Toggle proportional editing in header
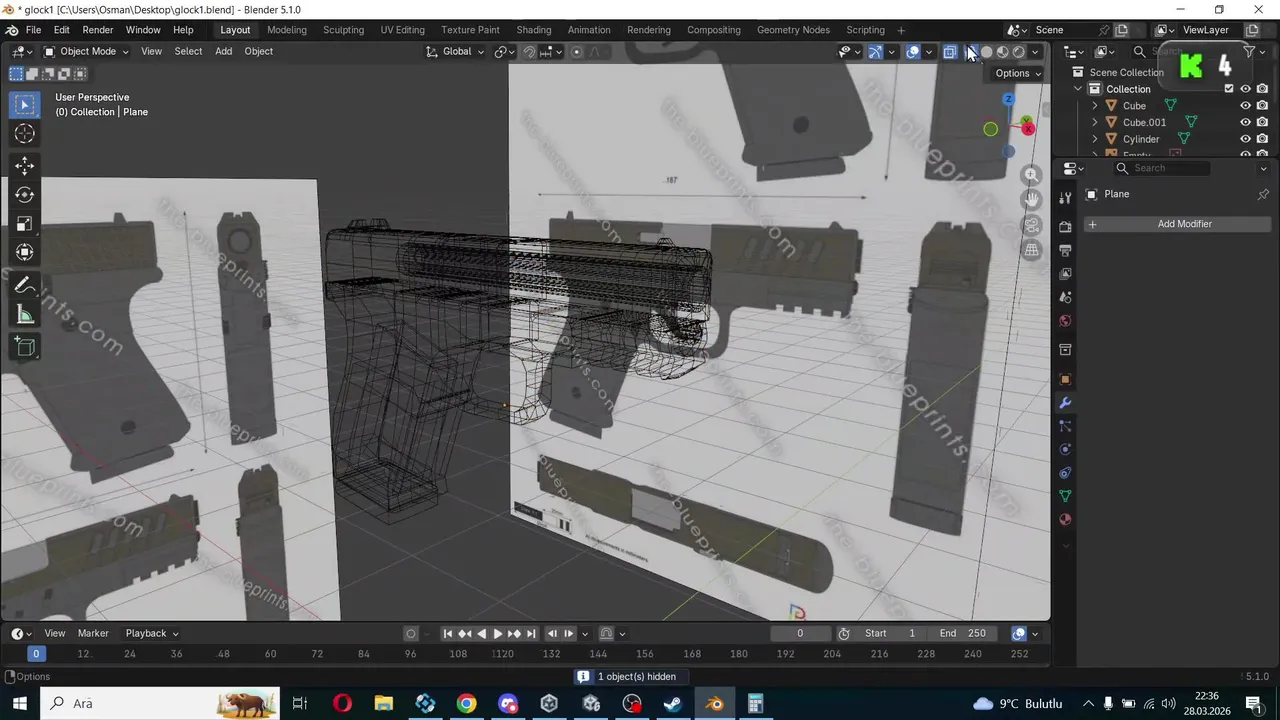The width and height of the screenshot is (1280, 720). click(577, 52)
